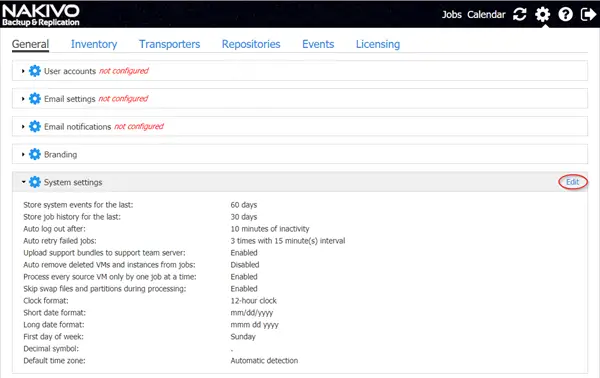Click the Email notifications gear icon
This screenshot has height=378, width=600.
pyautogui.click(x=35, y=126)
